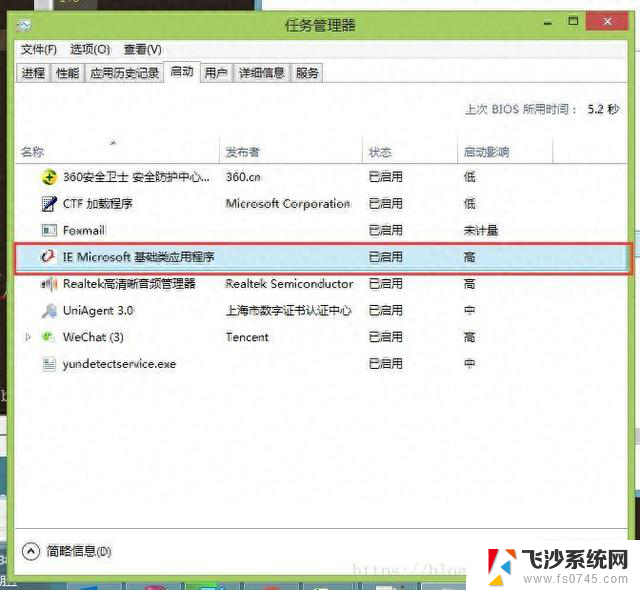Select the 启动 tab
Viewport: 640px width, 590px height.
(x=182, y=72)
